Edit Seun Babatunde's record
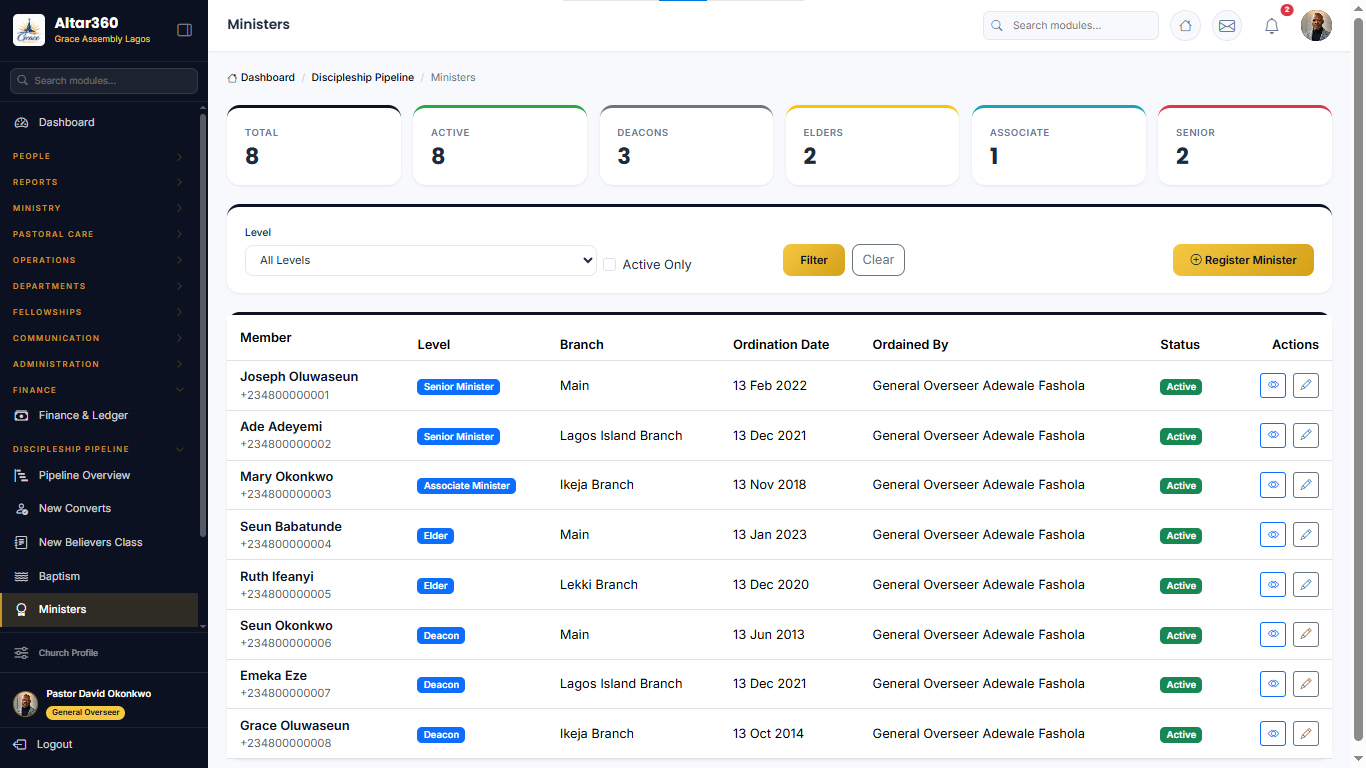This screenshot has height=768, width=1366. [x=1305, y=535]
